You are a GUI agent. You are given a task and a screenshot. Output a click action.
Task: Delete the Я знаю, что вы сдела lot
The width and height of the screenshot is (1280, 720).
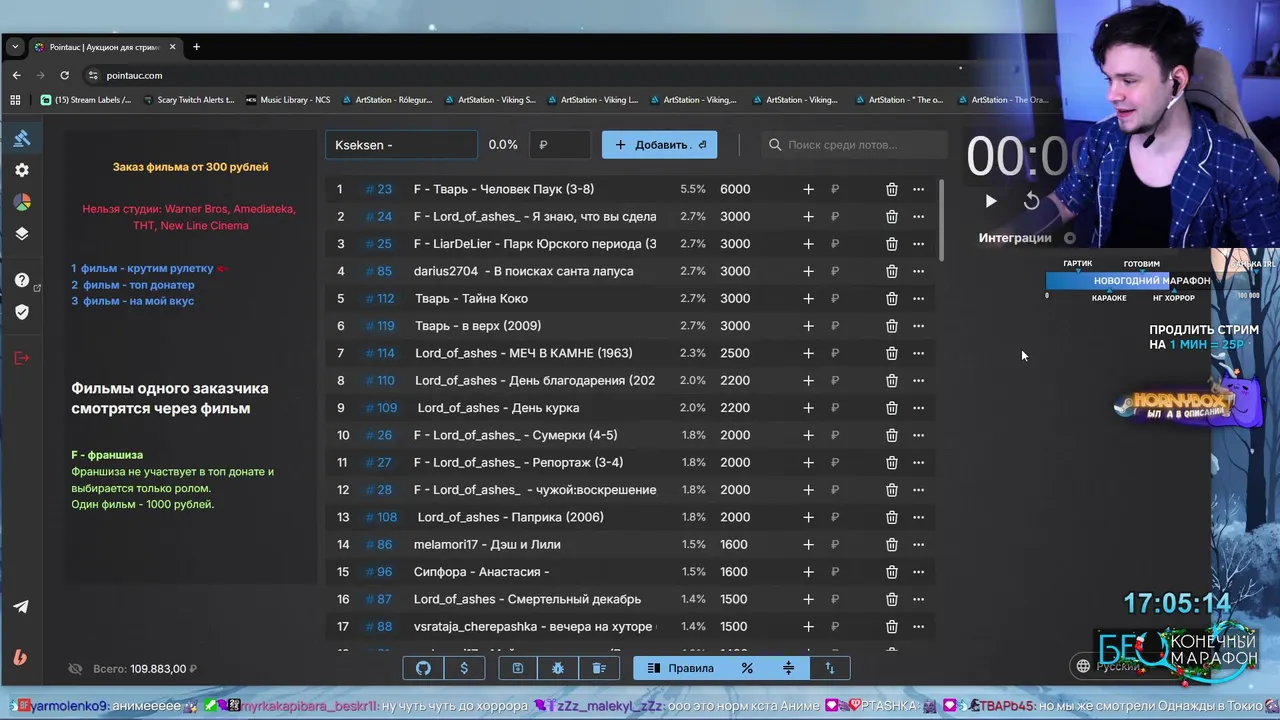pyautogui.click(x=891, y=216)
